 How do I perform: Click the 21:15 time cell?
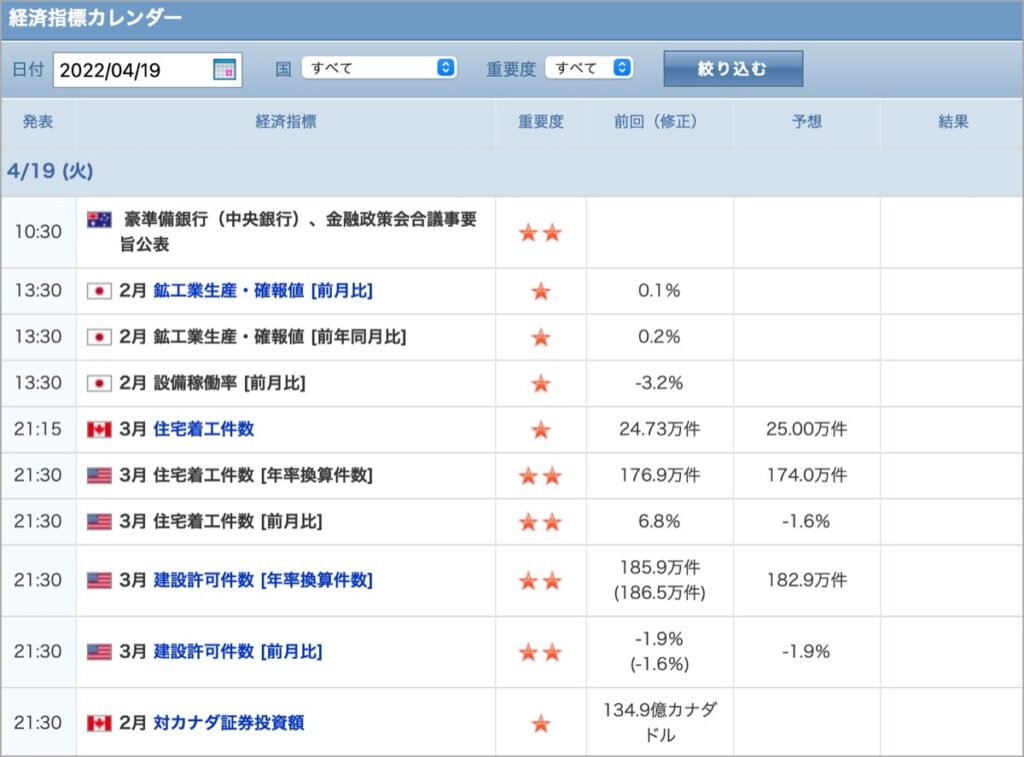coord(38,429)
